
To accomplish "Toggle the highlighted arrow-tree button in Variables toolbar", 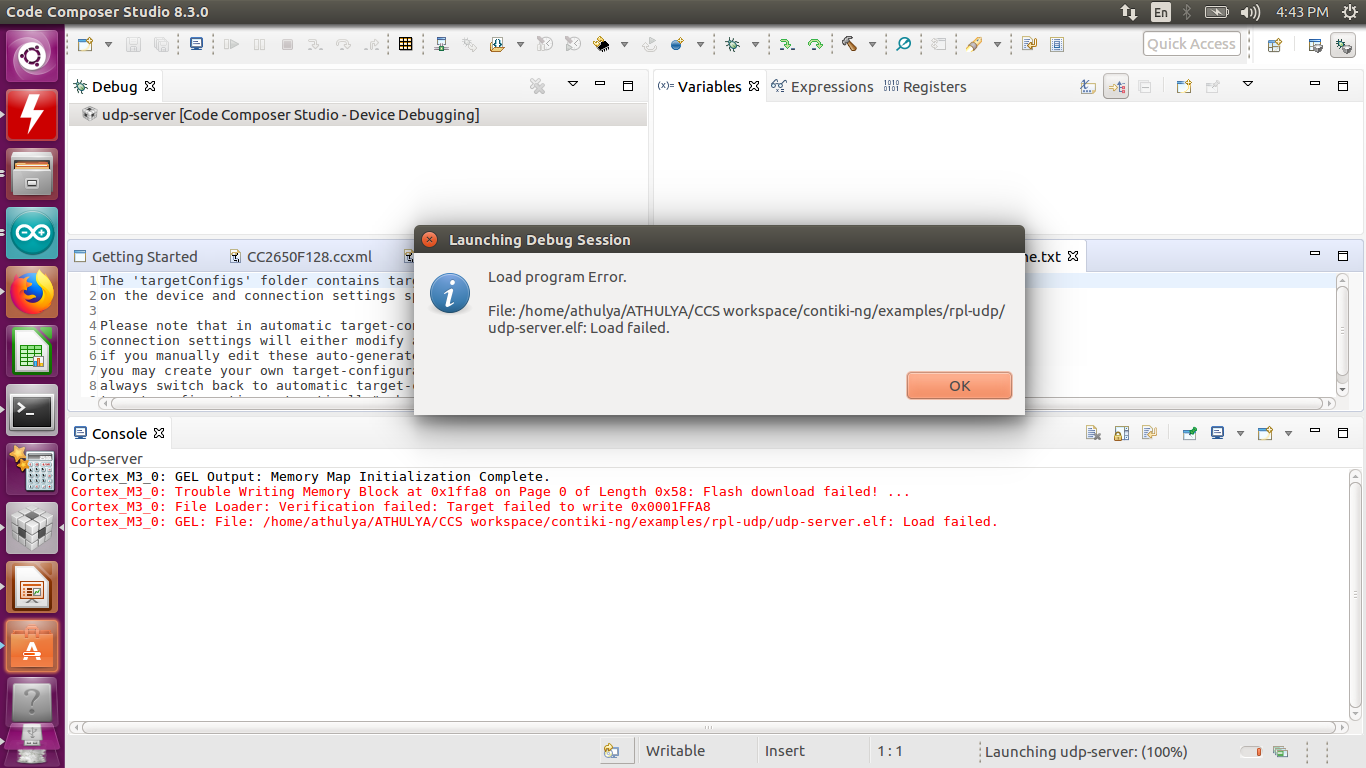I will (x=1116, y=87).
